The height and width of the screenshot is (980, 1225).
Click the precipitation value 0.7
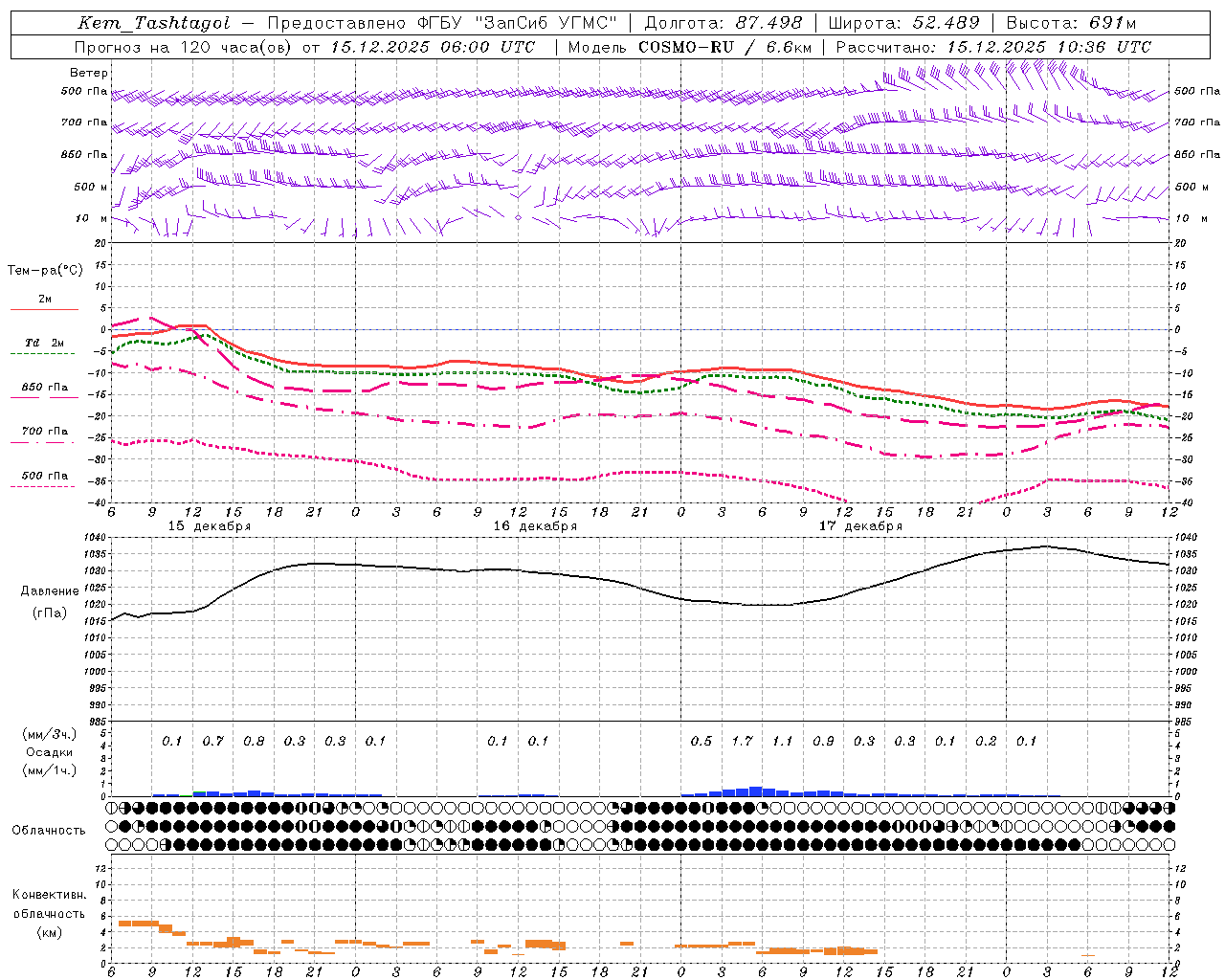pyautogui.click(x=212, y=741)
